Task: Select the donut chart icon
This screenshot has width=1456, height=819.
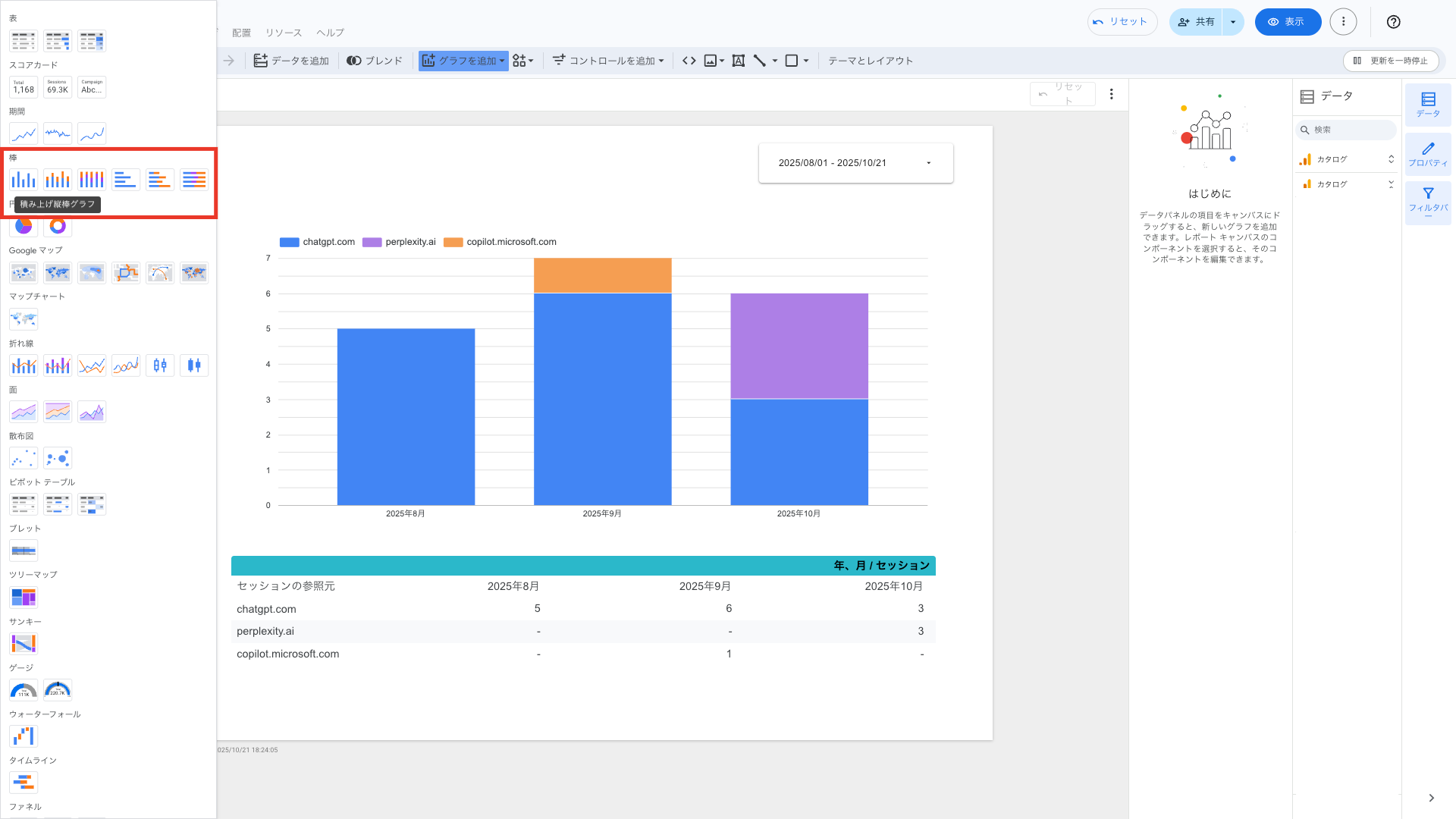Action: click(58, 226)
